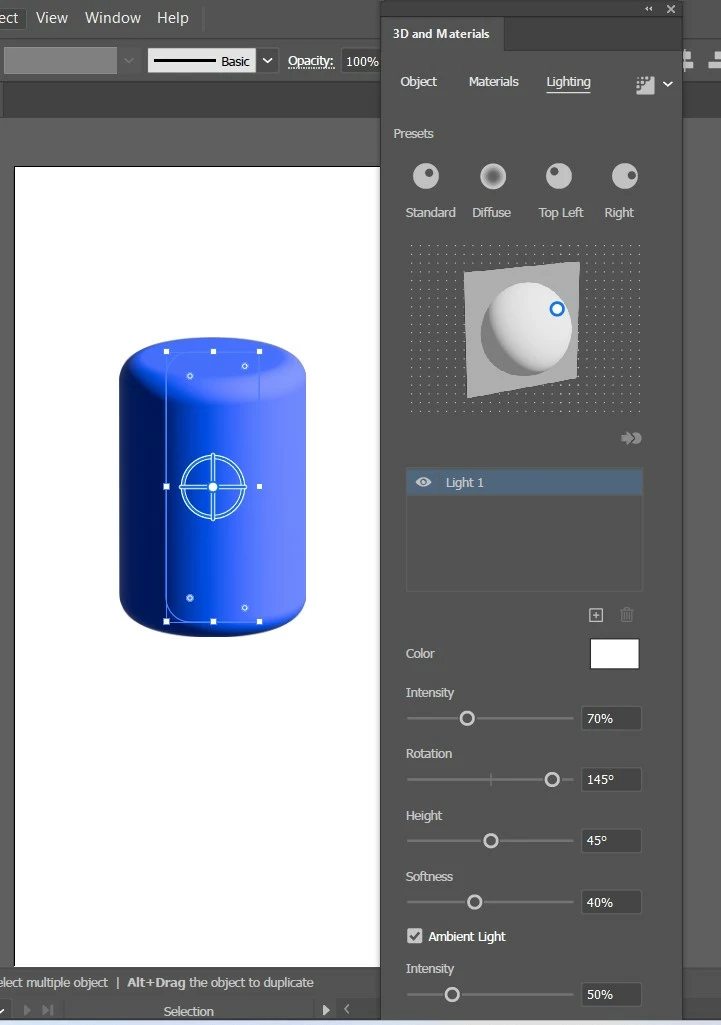Open the render settings dropdown arrow

point(667,84)
